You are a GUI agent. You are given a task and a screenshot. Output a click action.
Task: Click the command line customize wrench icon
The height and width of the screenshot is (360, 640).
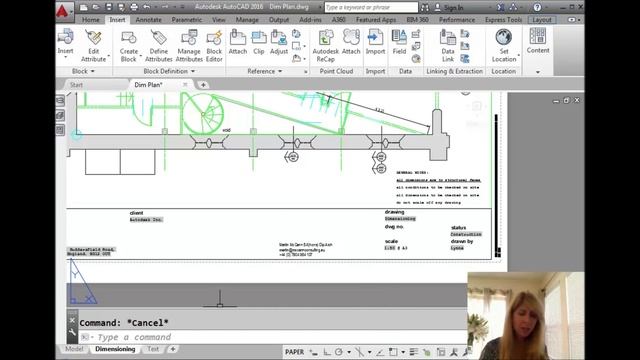coord(72,332)
